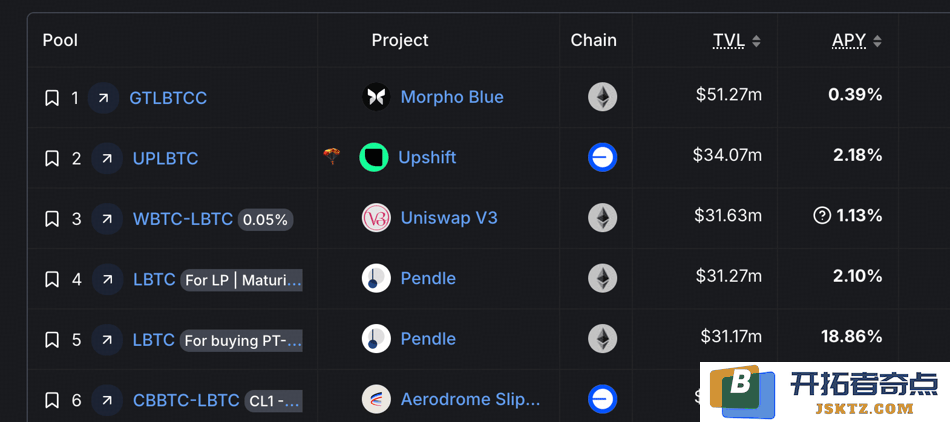950x422 pixels.
Task: Click the For buying PT tag in row 5
Action: pos(241,341)
